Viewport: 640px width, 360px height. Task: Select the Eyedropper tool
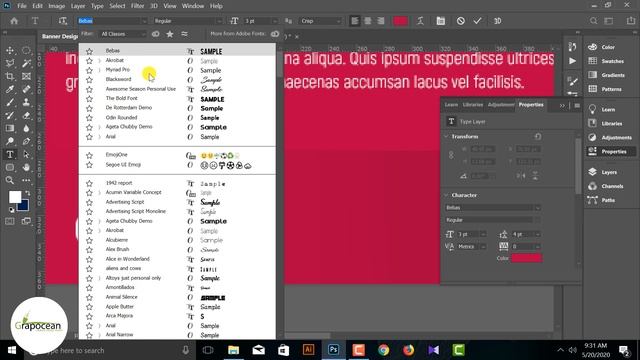tap(10, 89)
